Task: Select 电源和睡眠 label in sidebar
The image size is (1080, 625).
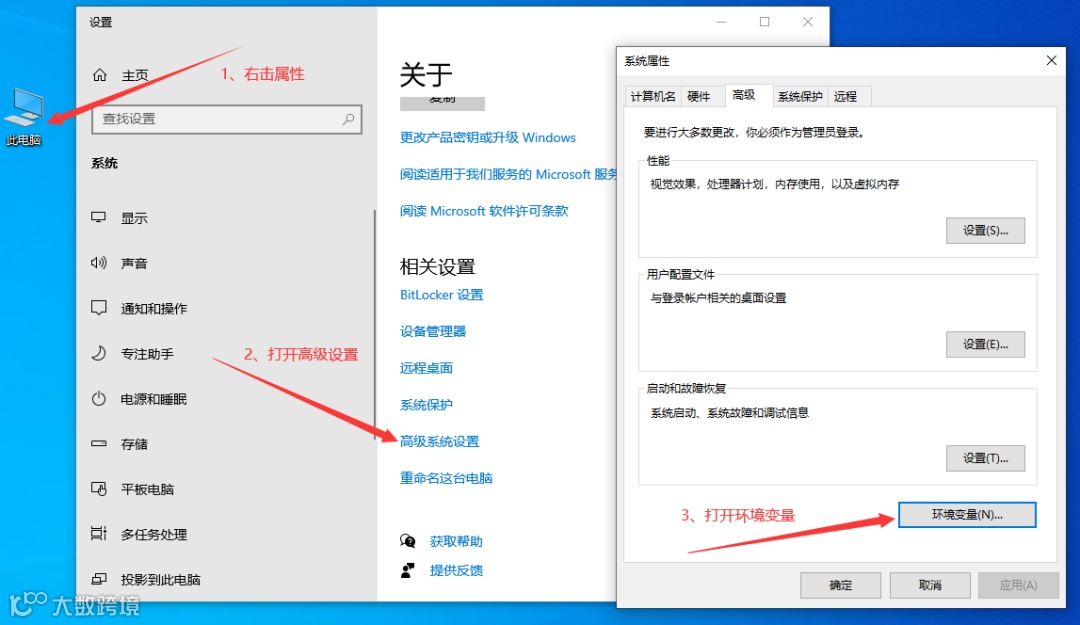Action: point(154,400)
